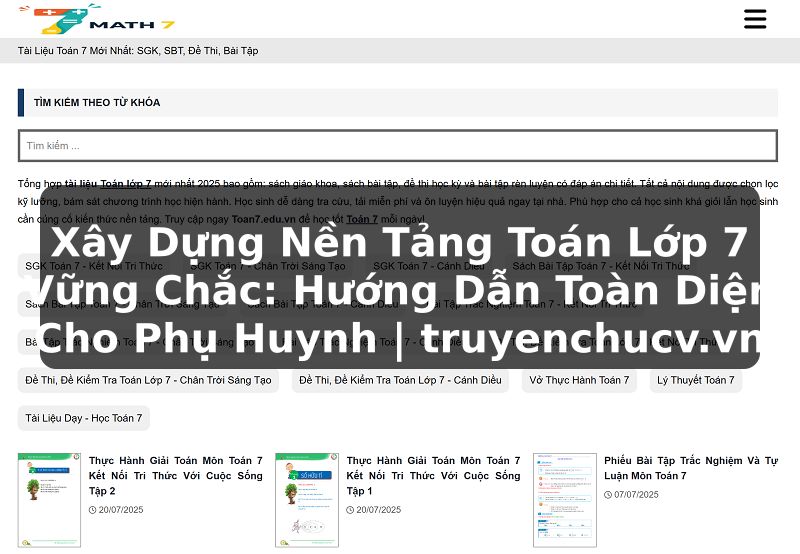Open thumbnail of Thực Hành Giải Toán Tập 1
Screen dimensions: 800x554
pyautogui.click(x=307, y=500)
